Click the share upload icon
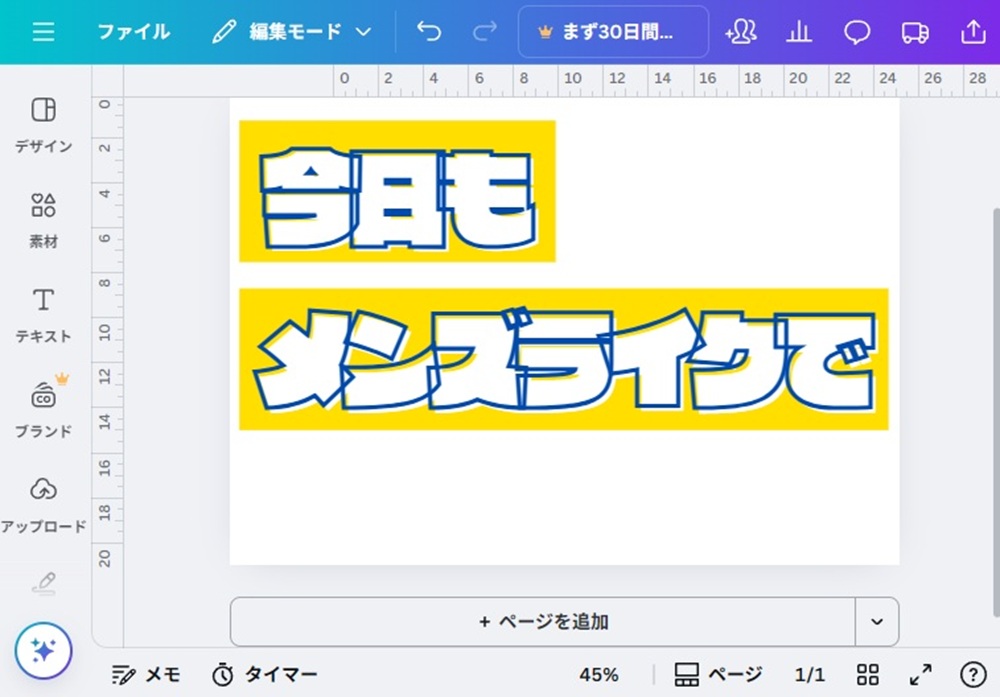The width and height of the screenshot is (1000, 697). 972,32
